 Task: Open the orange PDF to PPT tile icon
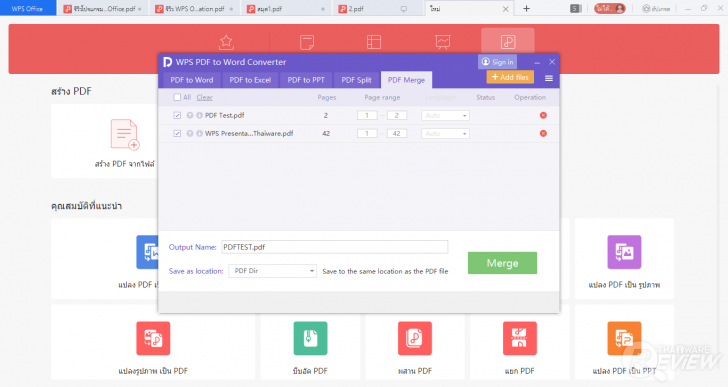(624, 338)
